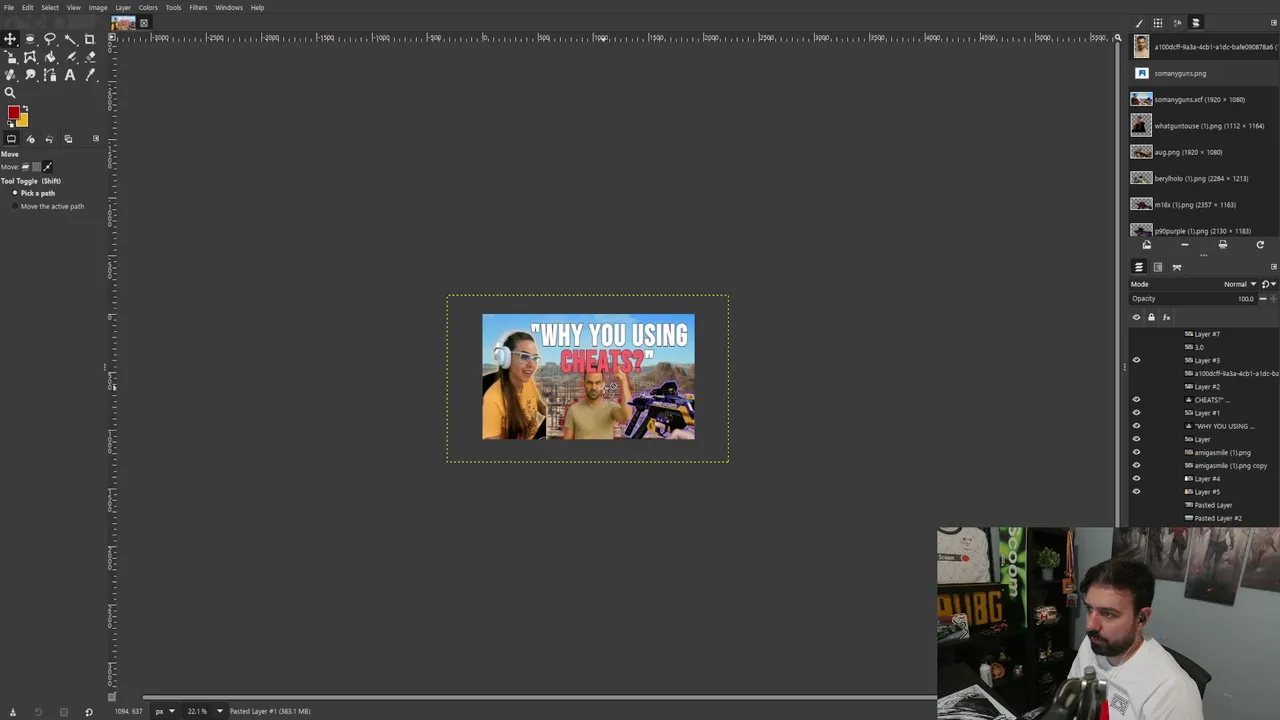The width and height of the screenshot is (1280, 720).
Task: Open somanyguns.xcf from document history
Action: 1204,99
